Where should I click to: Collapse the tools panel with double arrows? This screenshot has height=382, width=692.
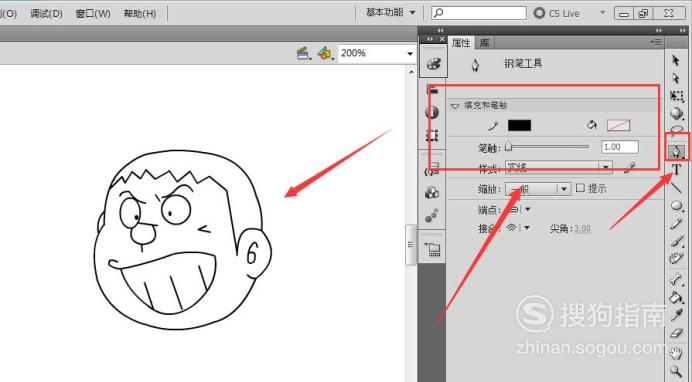[683, 30]
